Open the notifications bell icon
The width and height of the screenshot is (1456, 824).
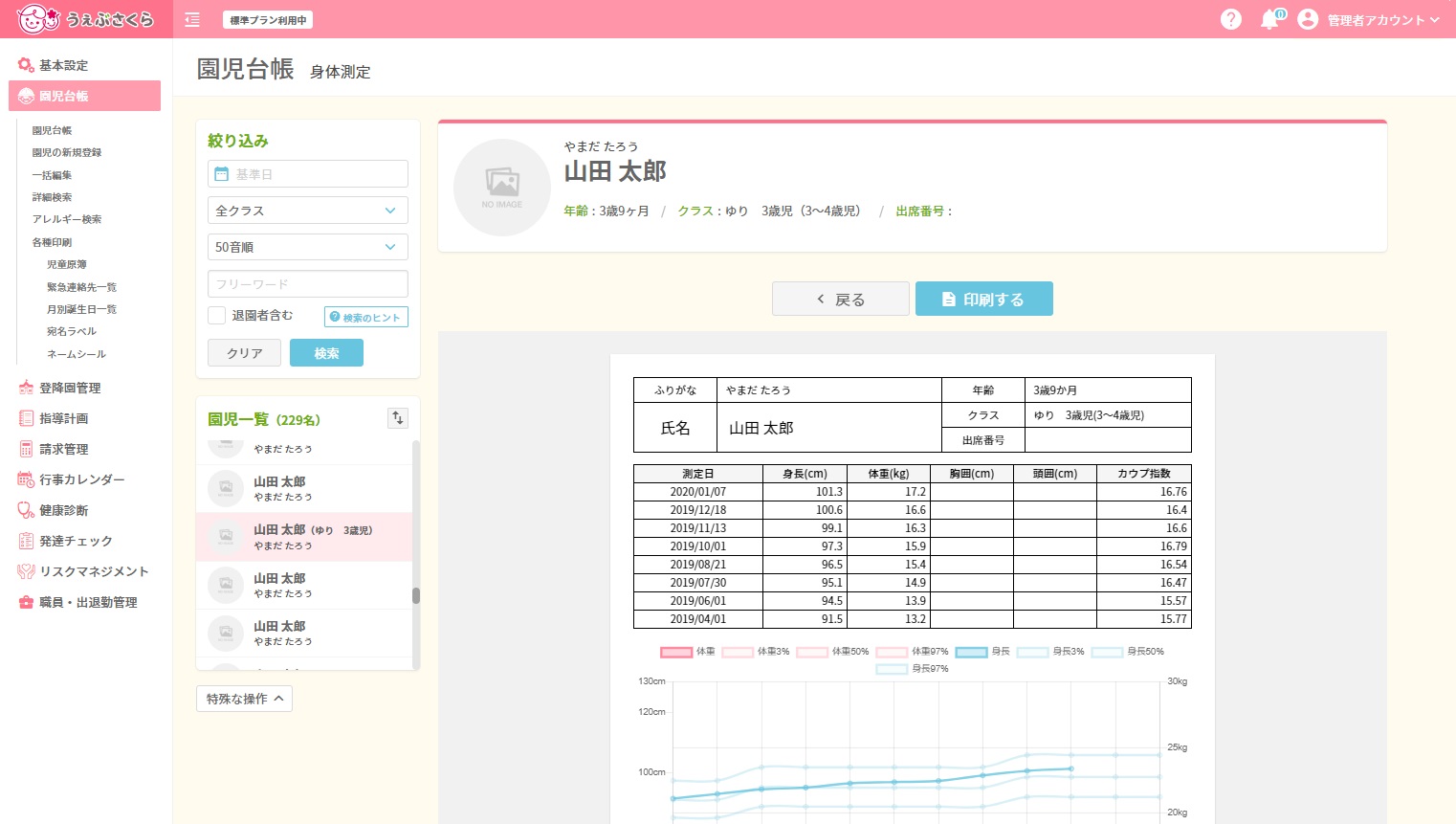[x=1269, y=19]
